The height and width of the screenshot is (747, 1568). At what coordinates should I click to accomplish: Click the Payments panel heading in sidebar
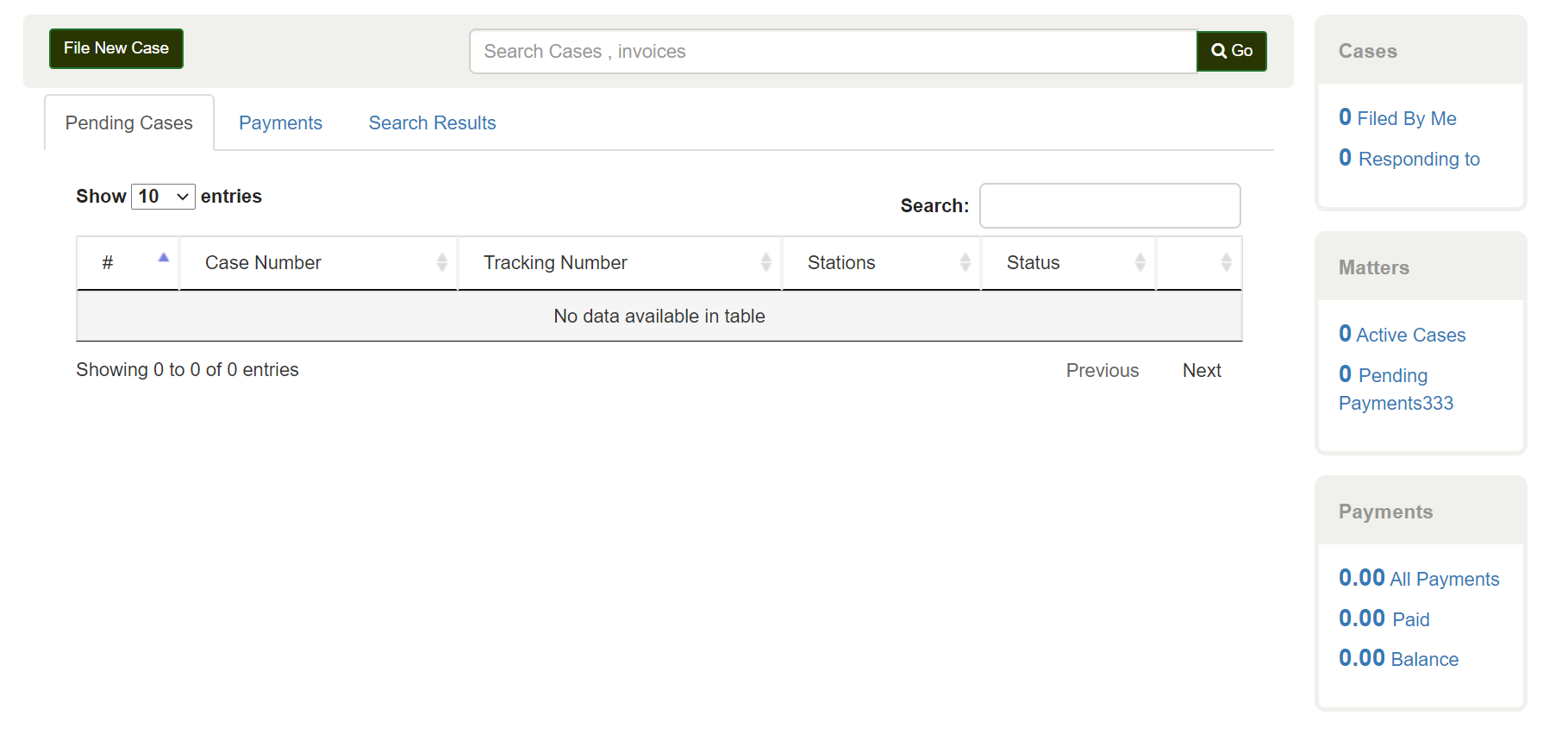[1385, 512]
